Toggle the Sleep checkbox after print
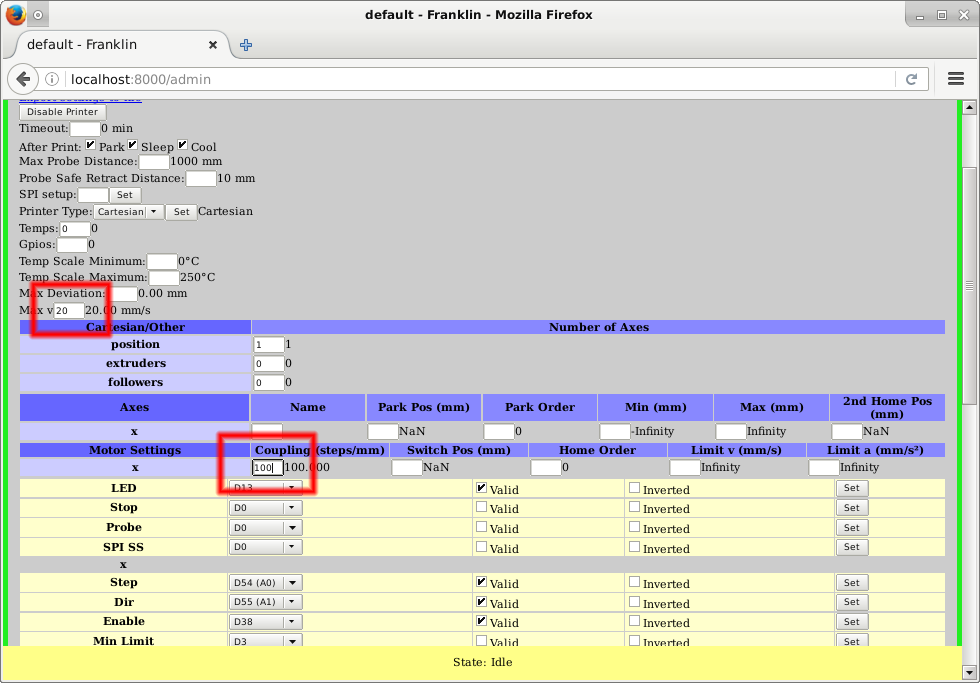 (x=132, y=145)
